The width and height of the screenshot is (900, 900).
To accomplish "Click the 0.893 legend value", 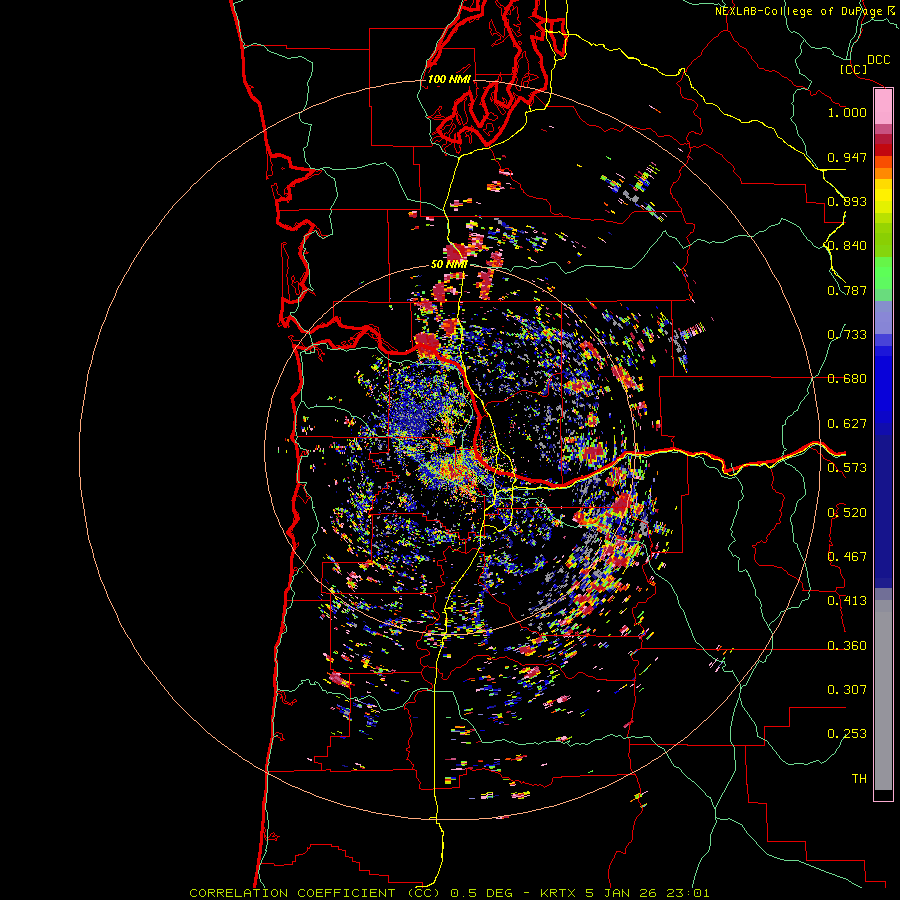I will point(847,201).
